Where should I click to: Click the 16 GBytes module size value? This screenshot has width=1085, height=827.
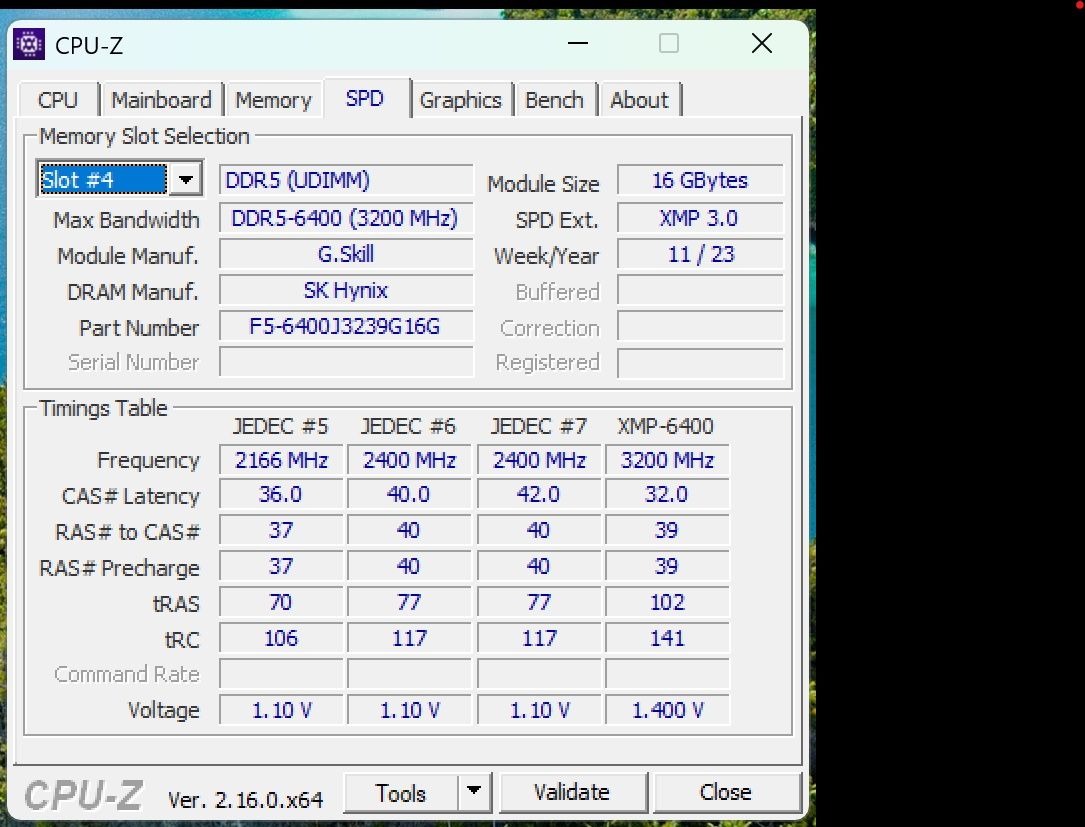coord(700,181)
